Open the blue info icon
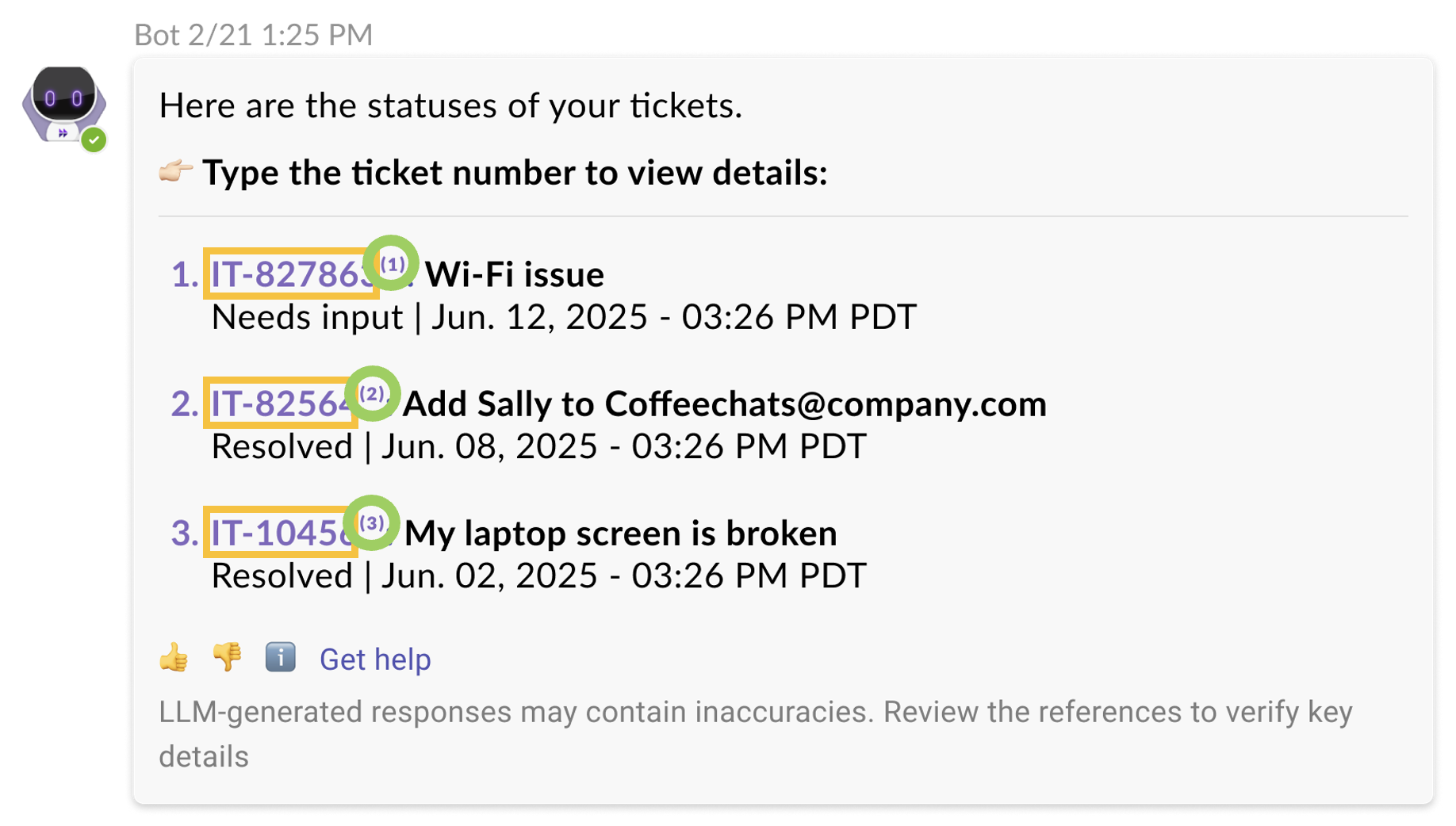Screen dimensions: 1456x826 [x=280, y=657]
